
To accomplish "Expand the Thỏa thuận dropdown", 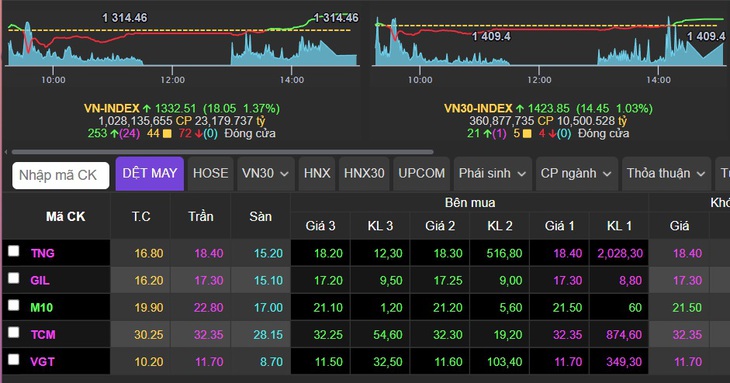I will pos(666,174).
